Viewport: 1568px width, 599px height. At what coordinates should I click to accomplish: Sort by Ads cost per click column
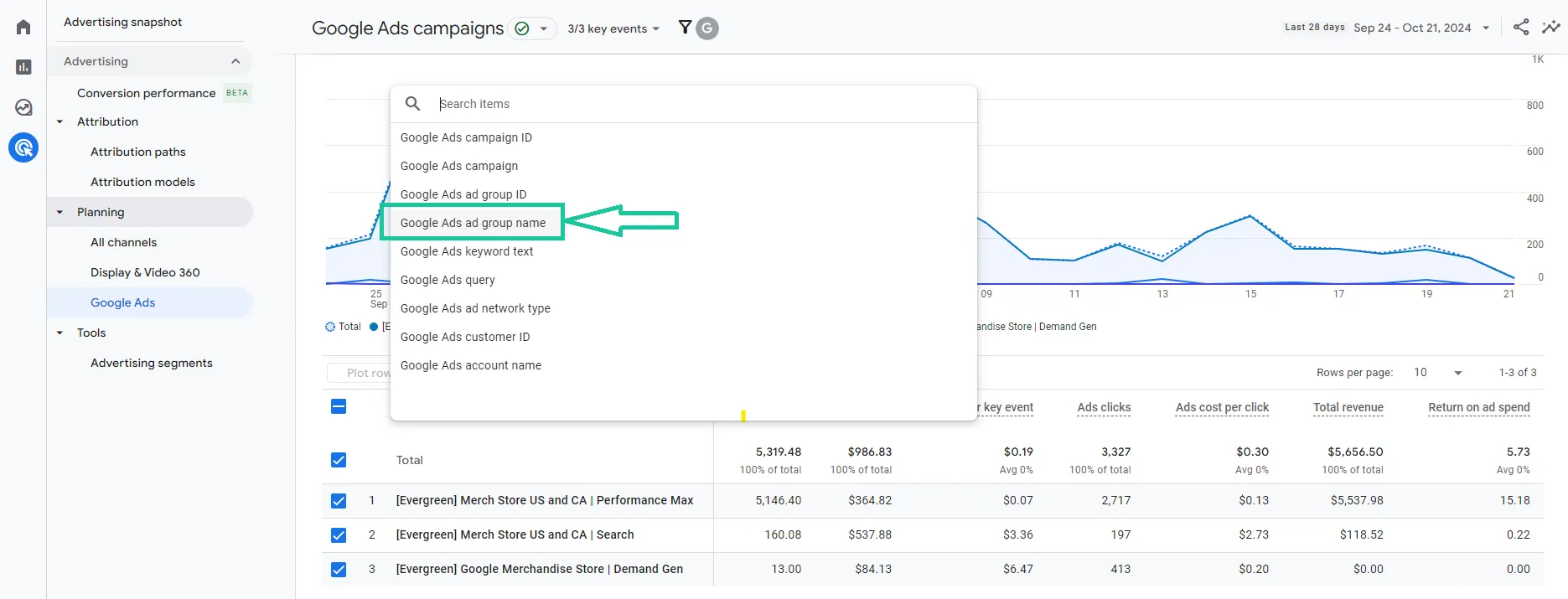pyautogui.click(x=1222, y=407)
